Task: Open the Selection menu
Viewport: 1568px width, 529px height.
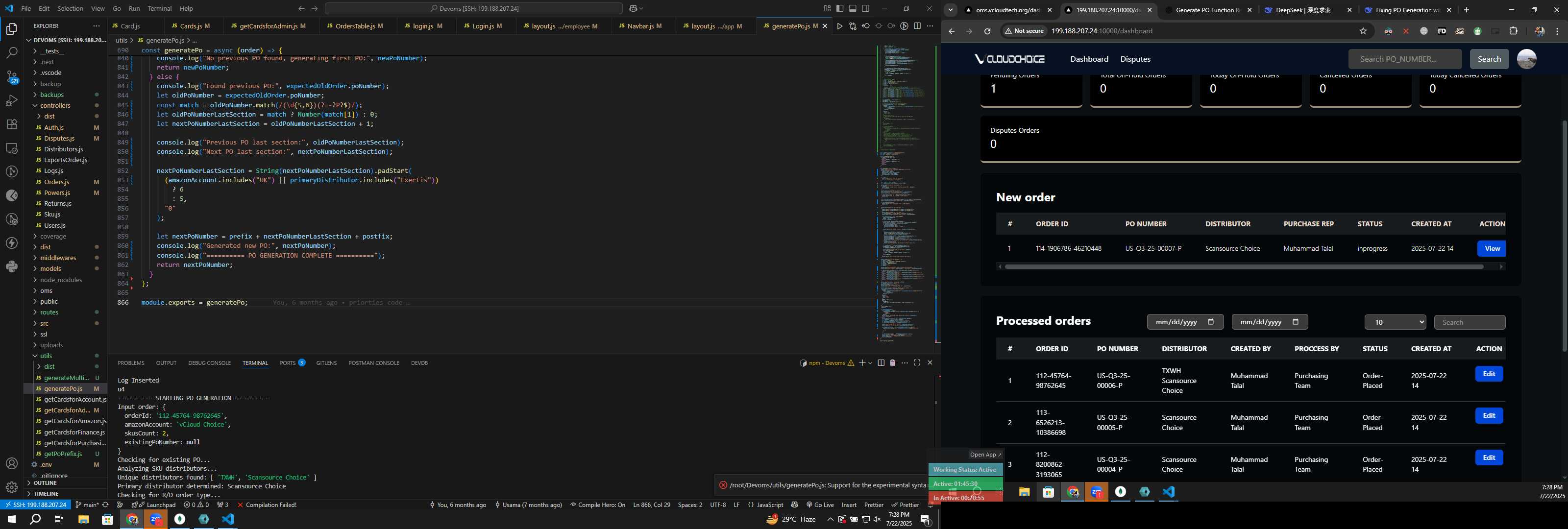Action: (x=70, y=8)
